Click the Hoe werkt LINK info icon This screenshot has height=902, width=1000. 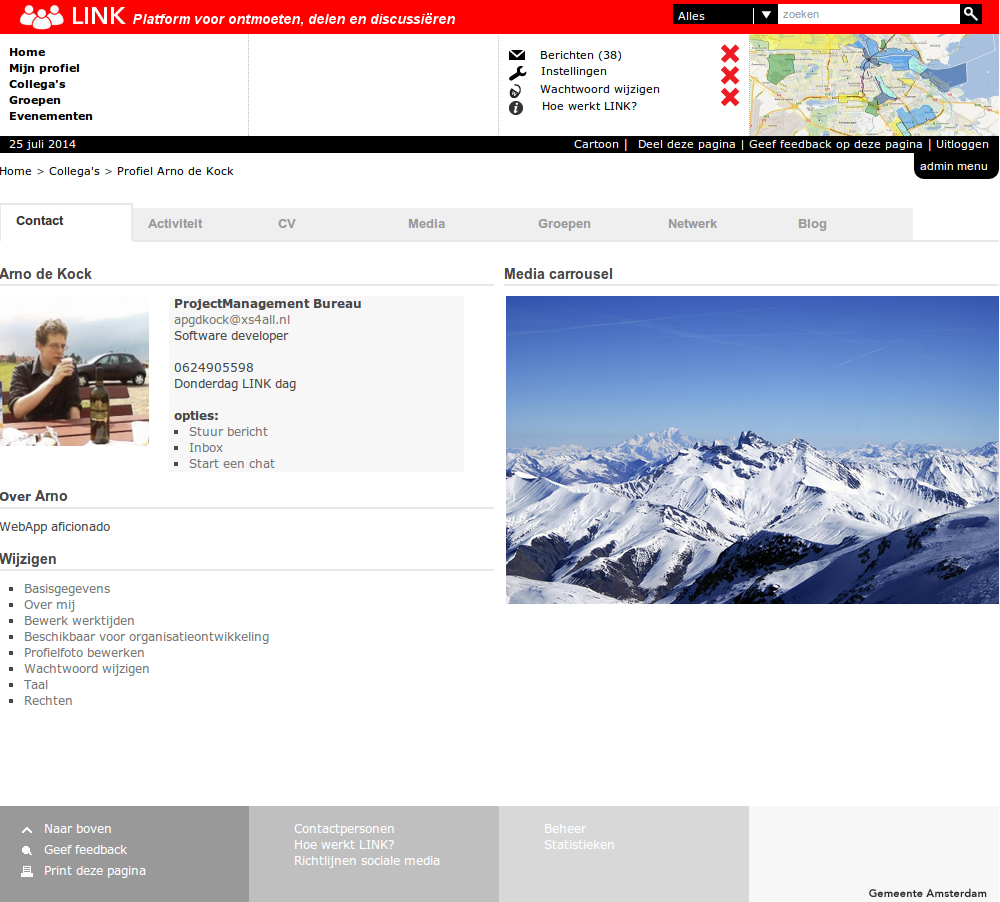point(516,107)
